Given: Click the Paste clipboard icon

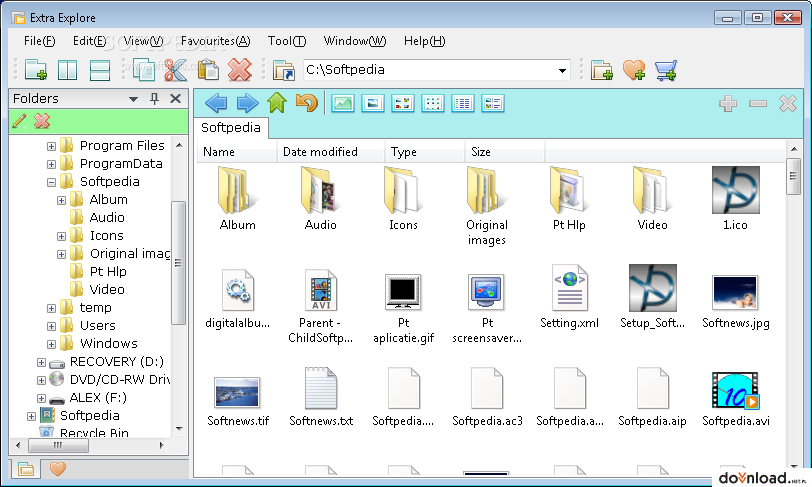Looking at the screenshot, I should pyautogui.click(x=208, y=70).
